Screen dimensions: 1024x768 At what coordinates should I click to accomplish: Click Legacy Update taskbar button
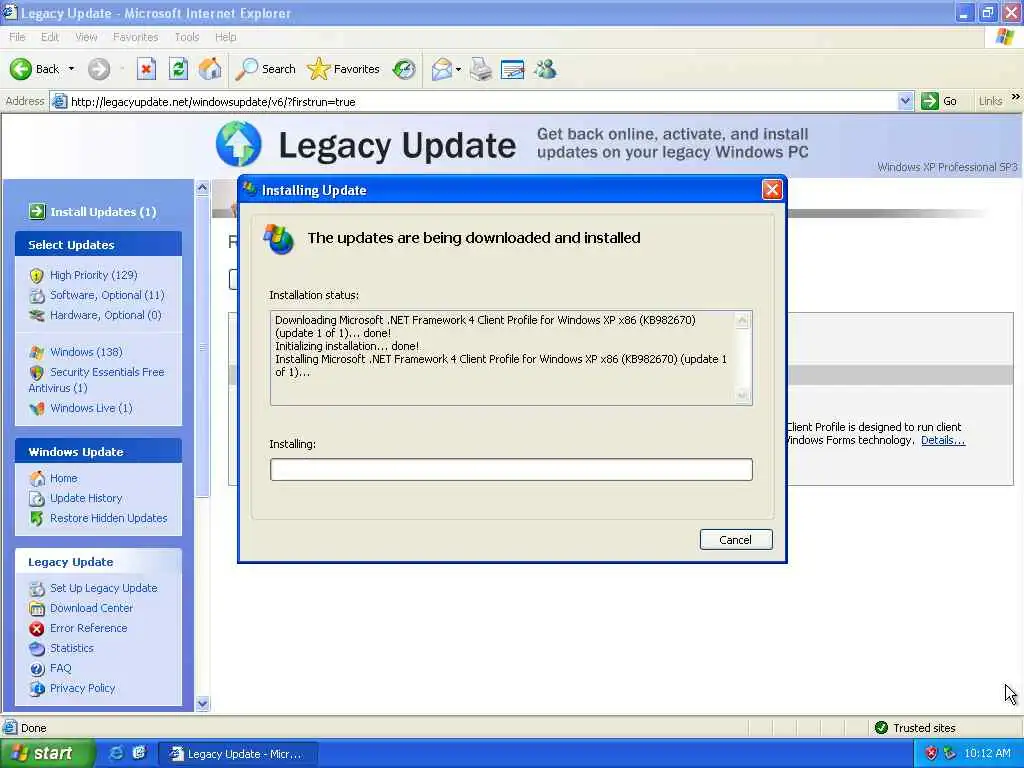(238, 754)
